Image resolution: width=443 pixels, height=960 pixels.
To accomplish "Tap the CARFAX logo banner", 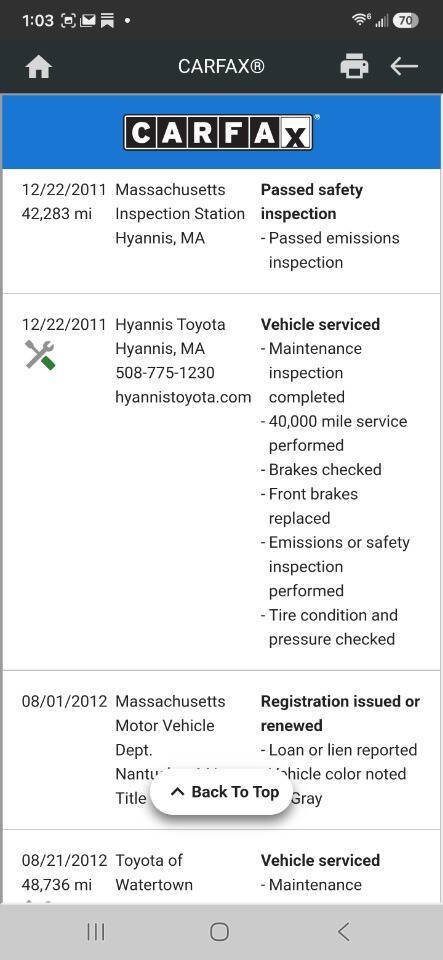I will coord(221,132).
